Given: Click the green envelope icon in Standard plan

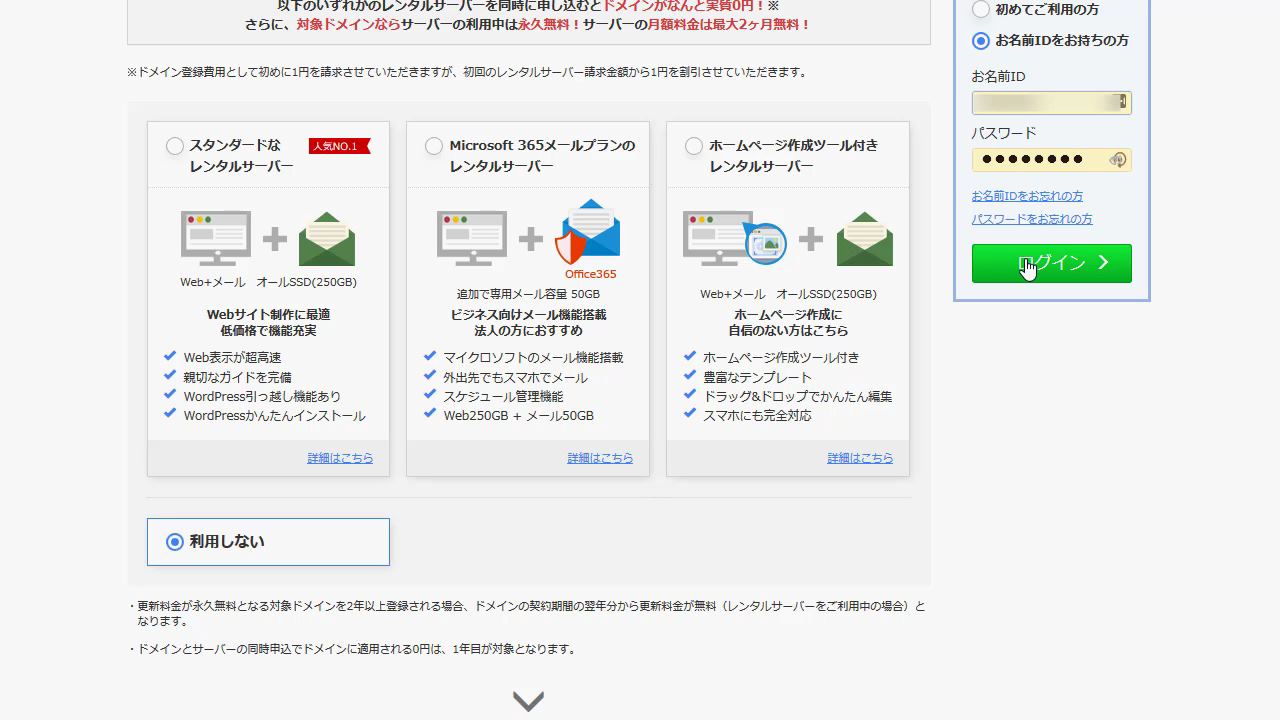Looking at the screenshot, I should click(327, 240).
